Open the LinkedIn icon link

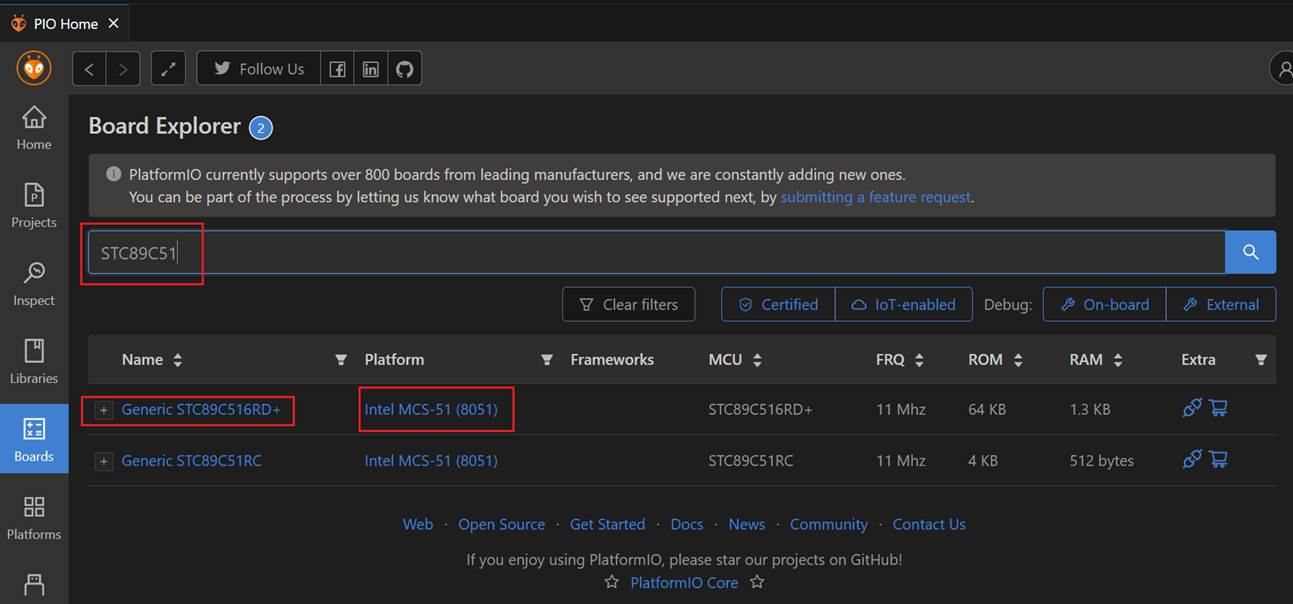click(371, 69)
